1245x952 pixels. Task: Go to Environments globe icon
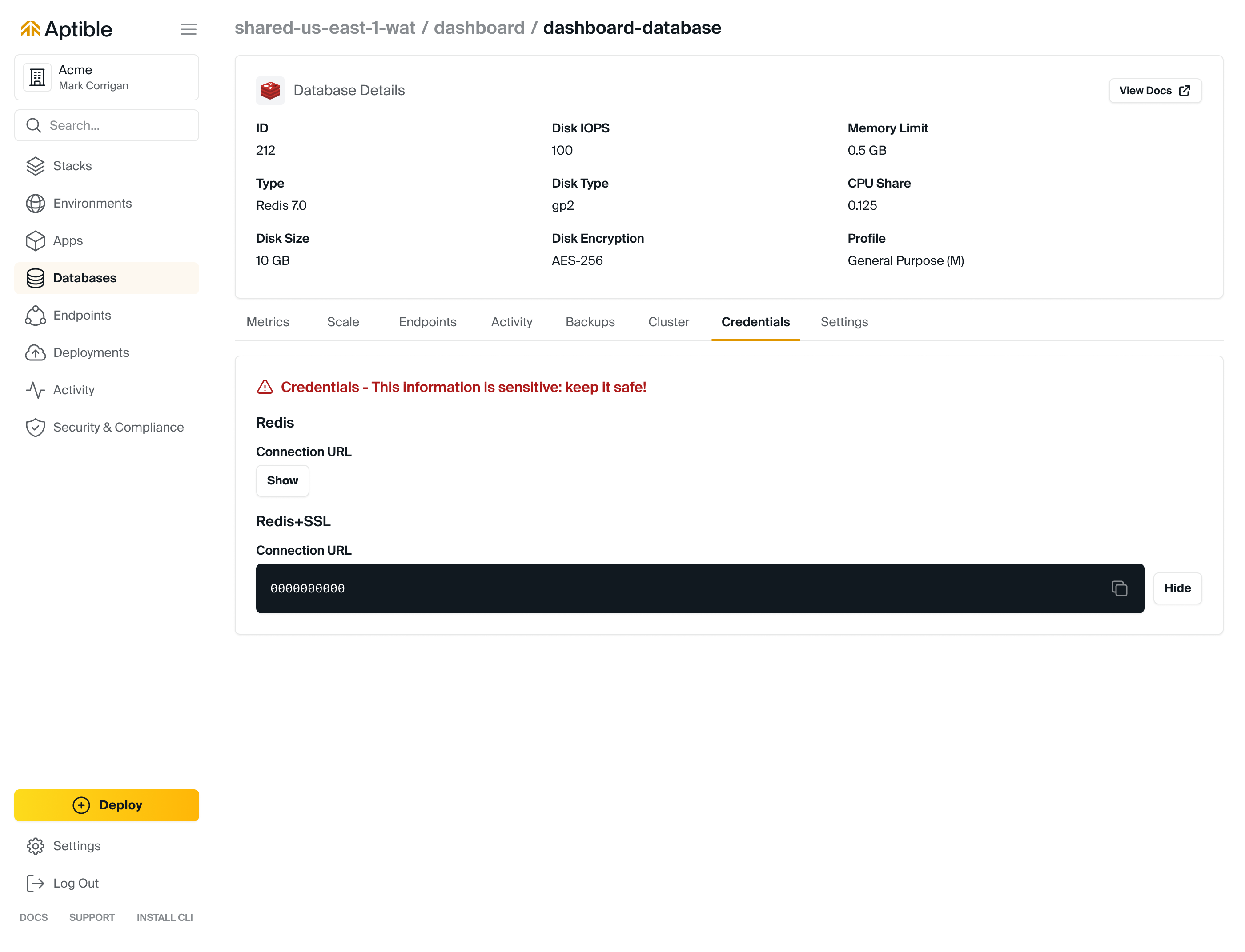click(35, 204)
